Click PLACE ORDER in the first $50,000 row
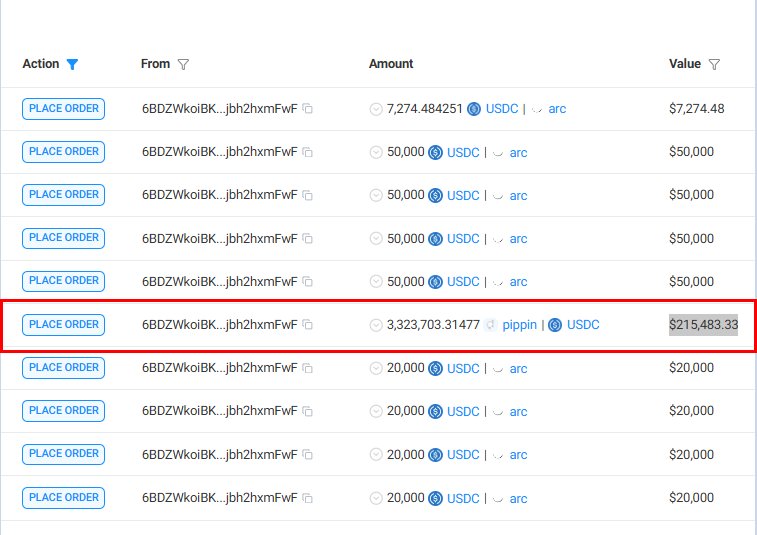 pos(63,152)
